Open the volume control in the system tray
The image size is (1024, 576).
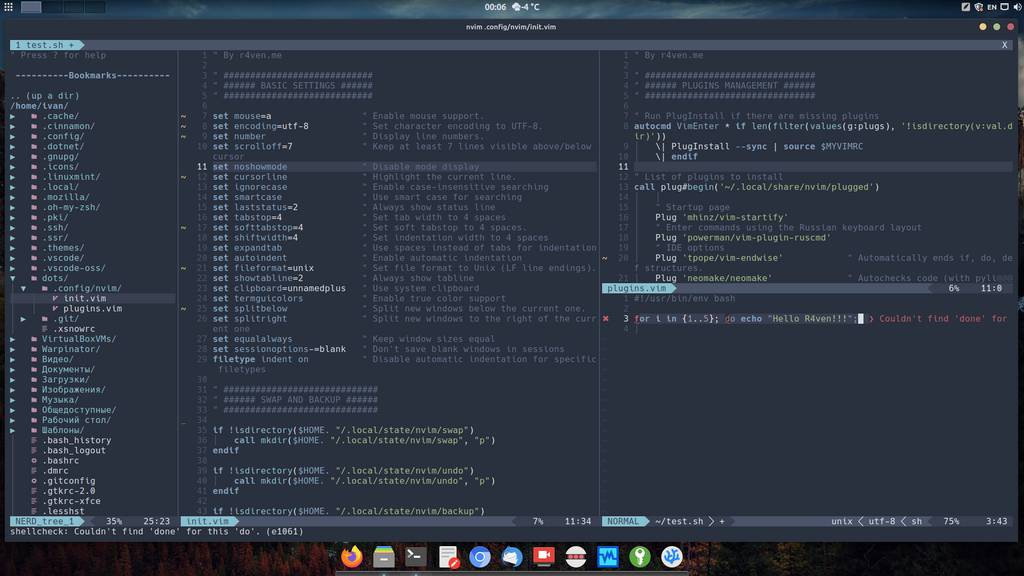pyautogui.click(x=1018, y=7)
